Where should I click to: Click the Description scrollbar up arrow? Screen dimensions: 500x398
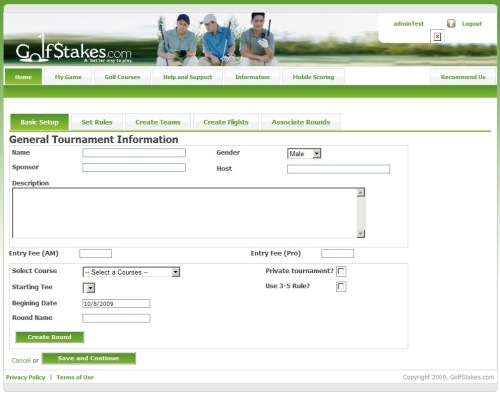click(x=361, y=192)
